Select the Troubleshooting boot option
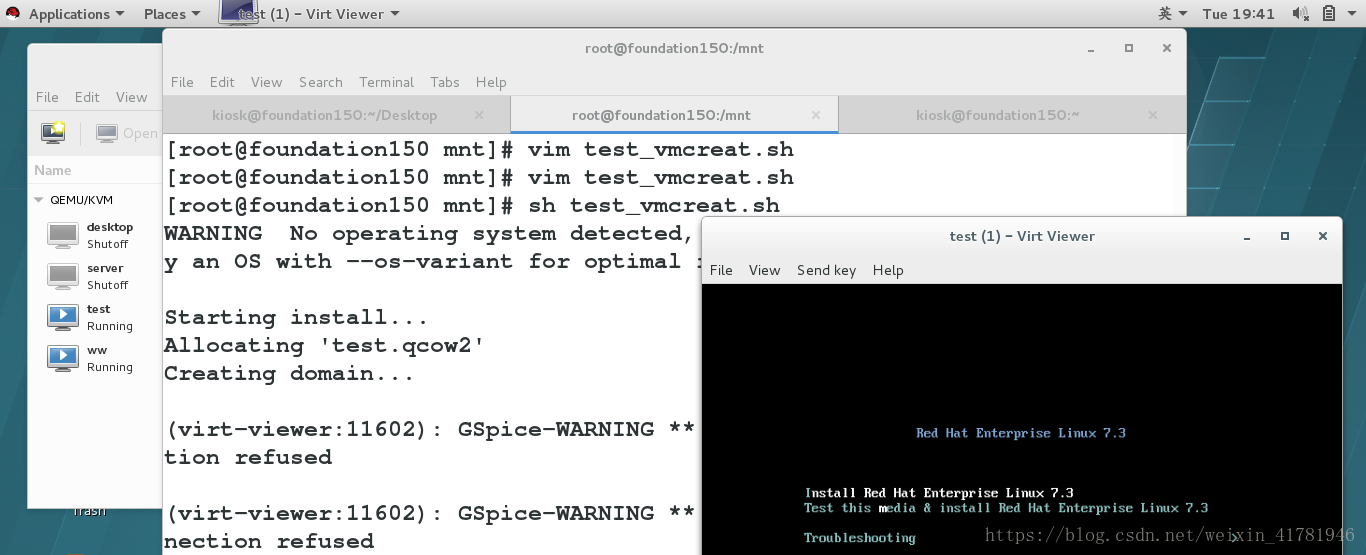Screen dimensions: 1366x555 pos(860,538)
